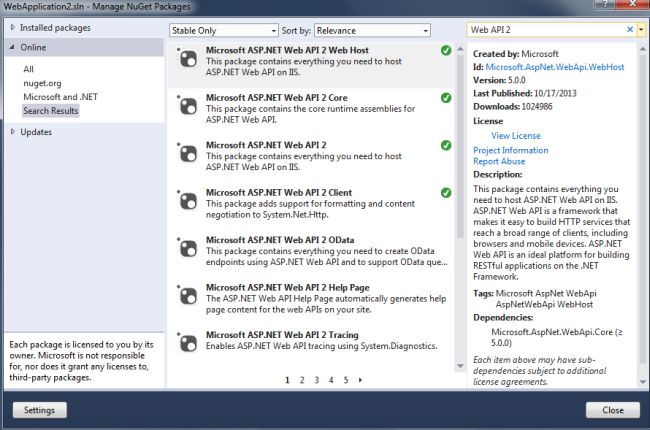Click the package list scroll-up arrow
Image resolution: width=650 pixels, height=430 pixels.
pos(460,49)
